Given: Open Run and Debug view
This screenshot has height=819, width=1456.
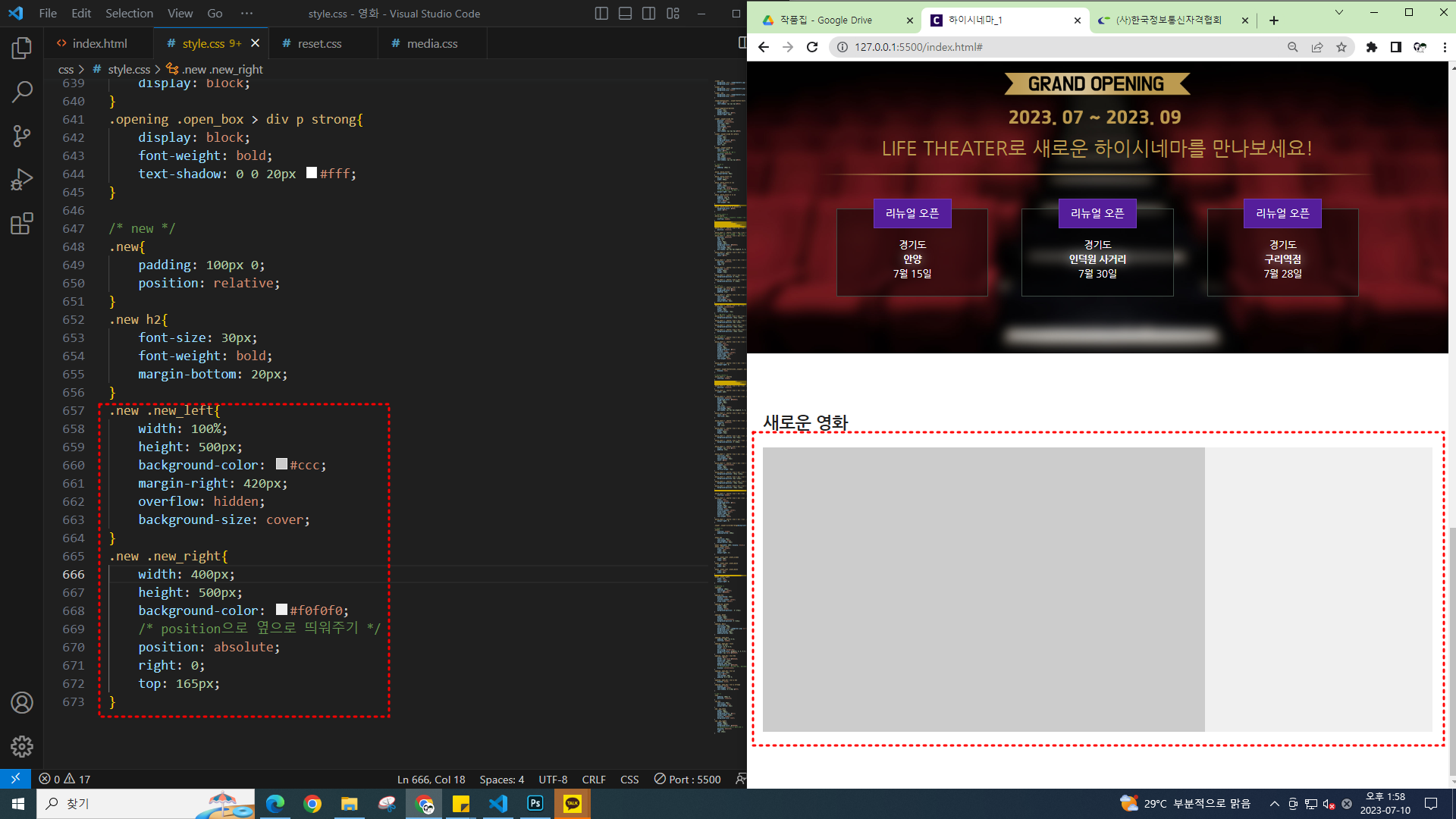Looking at the screenshot, I should [22, 180].
